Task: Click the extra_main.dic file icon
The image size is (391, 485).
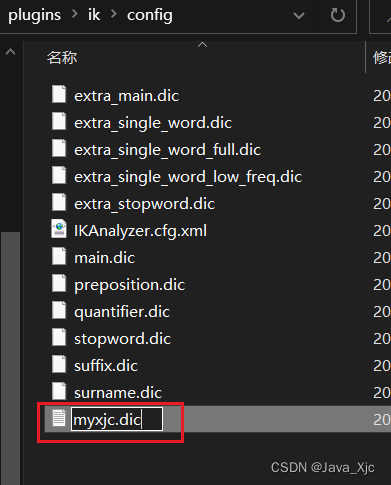Action: point(59,94)
